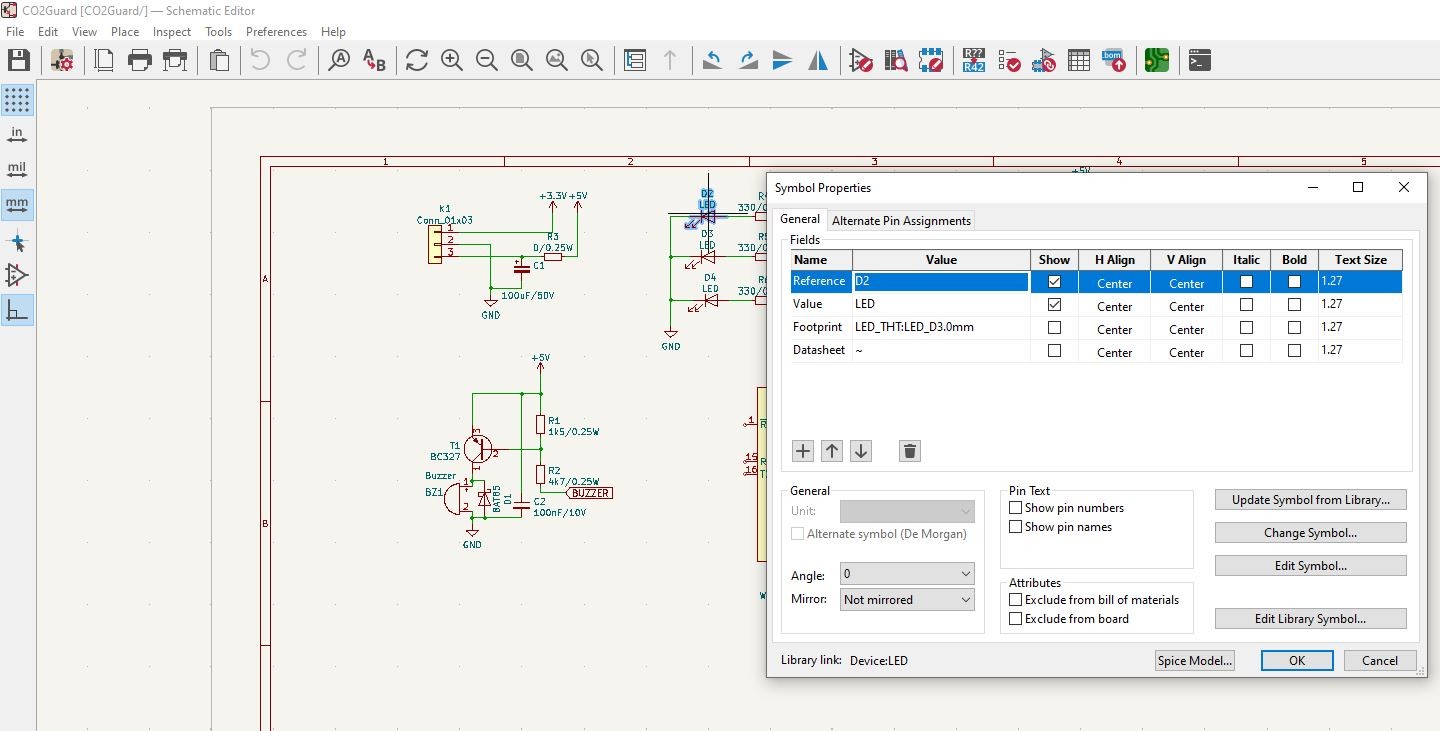The image size is (1440, 731).
Task: Toggle grid display in left toolbar
Action: [x=17, y=100]
